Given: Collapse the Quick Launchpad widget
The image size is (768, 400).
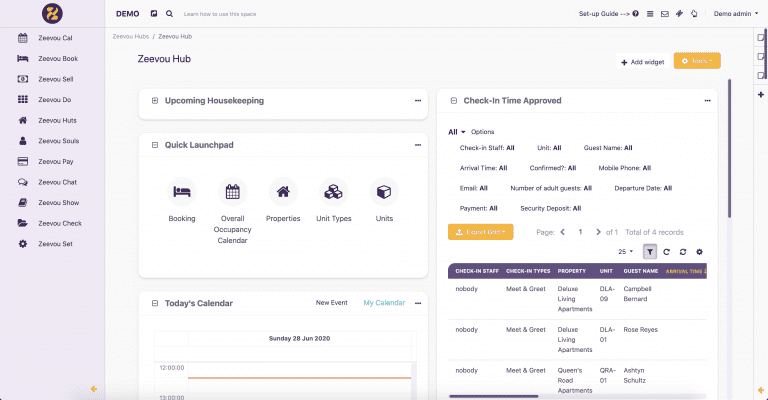Looking at the screenshot, I should pos(155,145).
